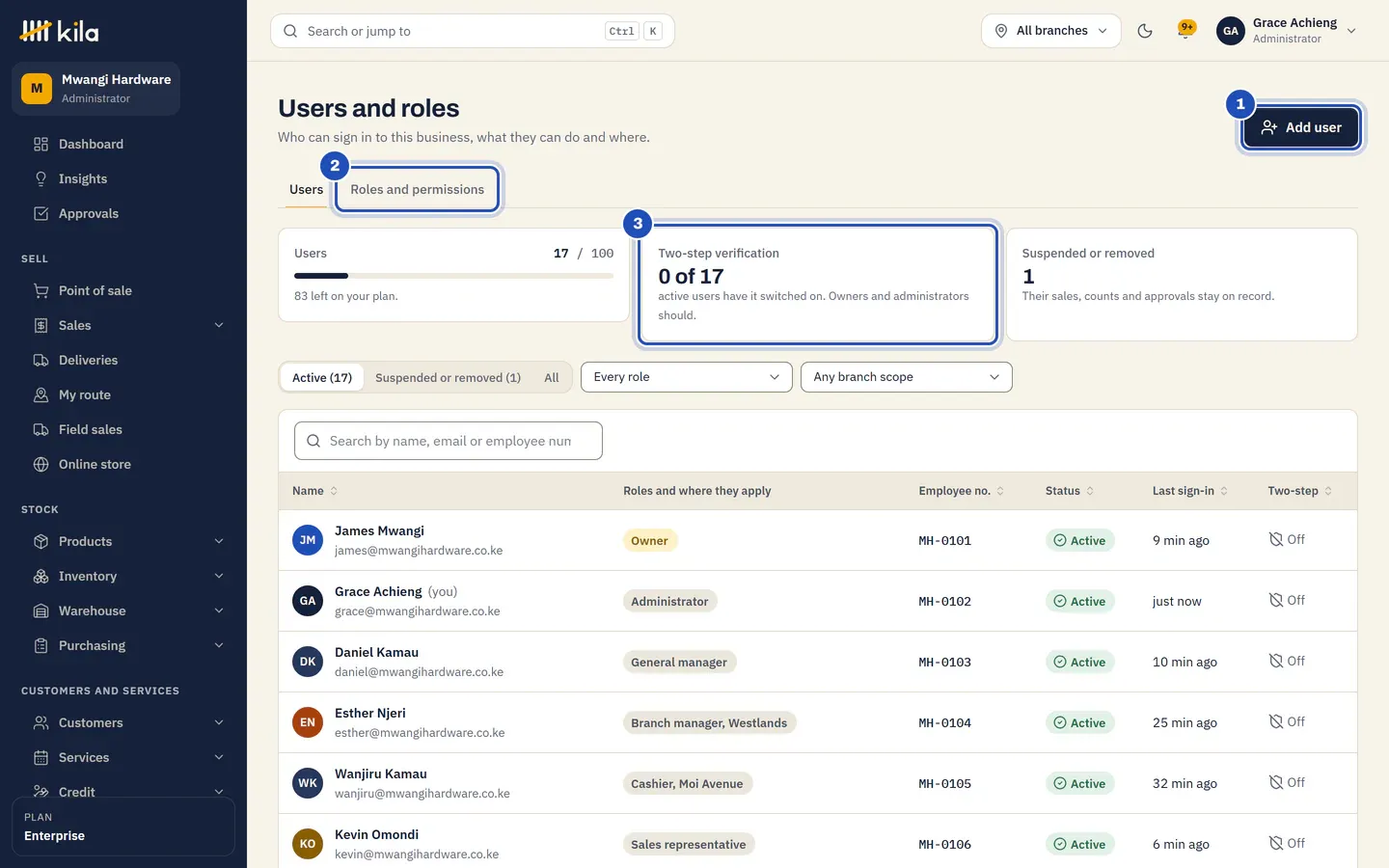The image size is (1389, 868).
Task: Expand the Sales menu in sidebar
Action: click(x=127, y=326)
